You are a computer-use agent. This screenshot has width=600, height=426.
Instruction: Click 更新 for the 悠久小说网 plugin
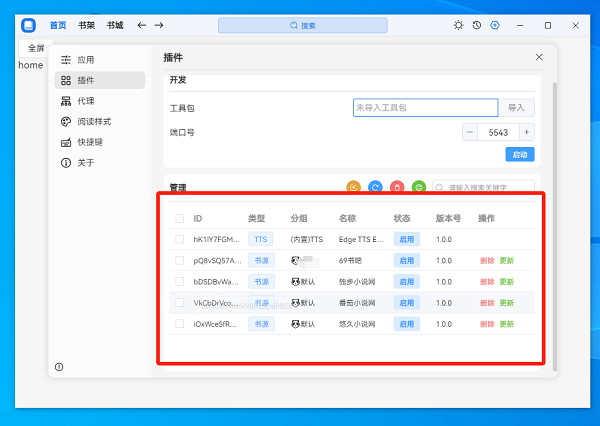(x=507, y=324)
